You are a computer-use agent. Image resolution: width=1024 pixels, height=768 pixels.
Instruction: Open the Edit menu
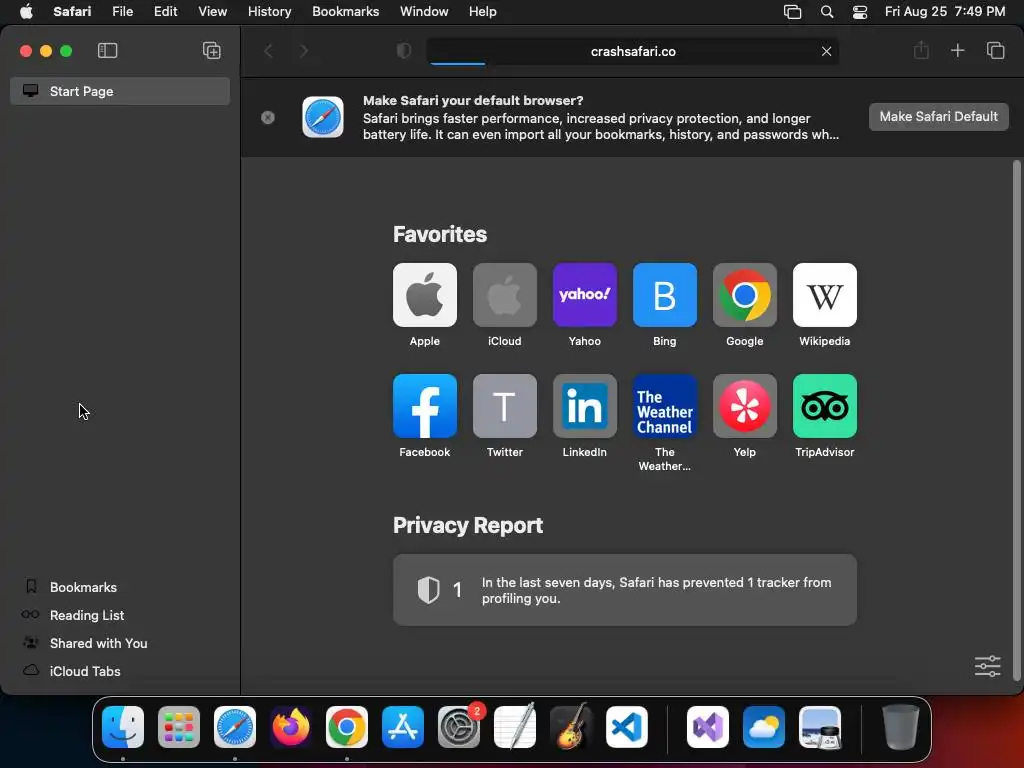tap(165, 12)
